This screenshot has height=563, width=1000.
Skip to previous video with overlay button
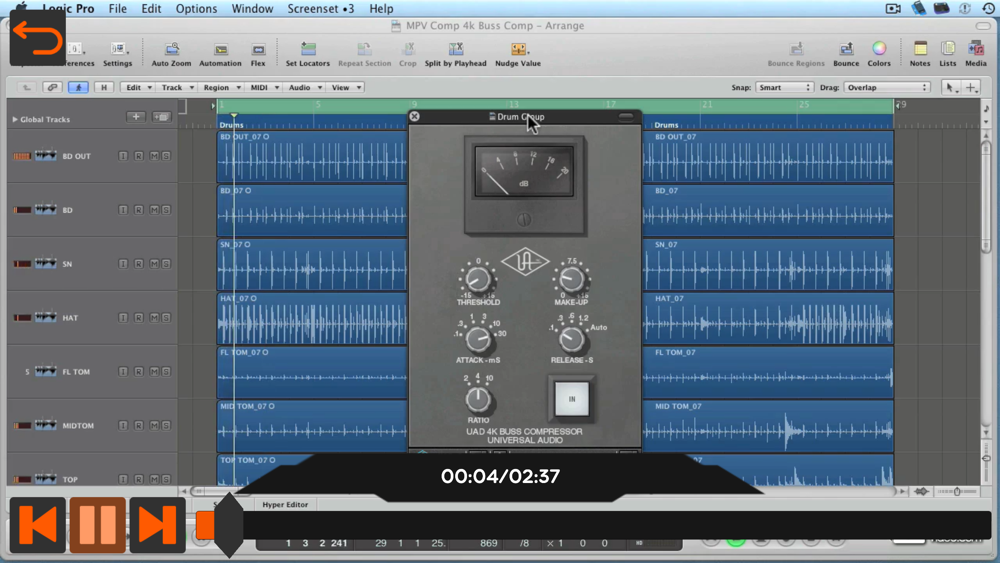37,525
